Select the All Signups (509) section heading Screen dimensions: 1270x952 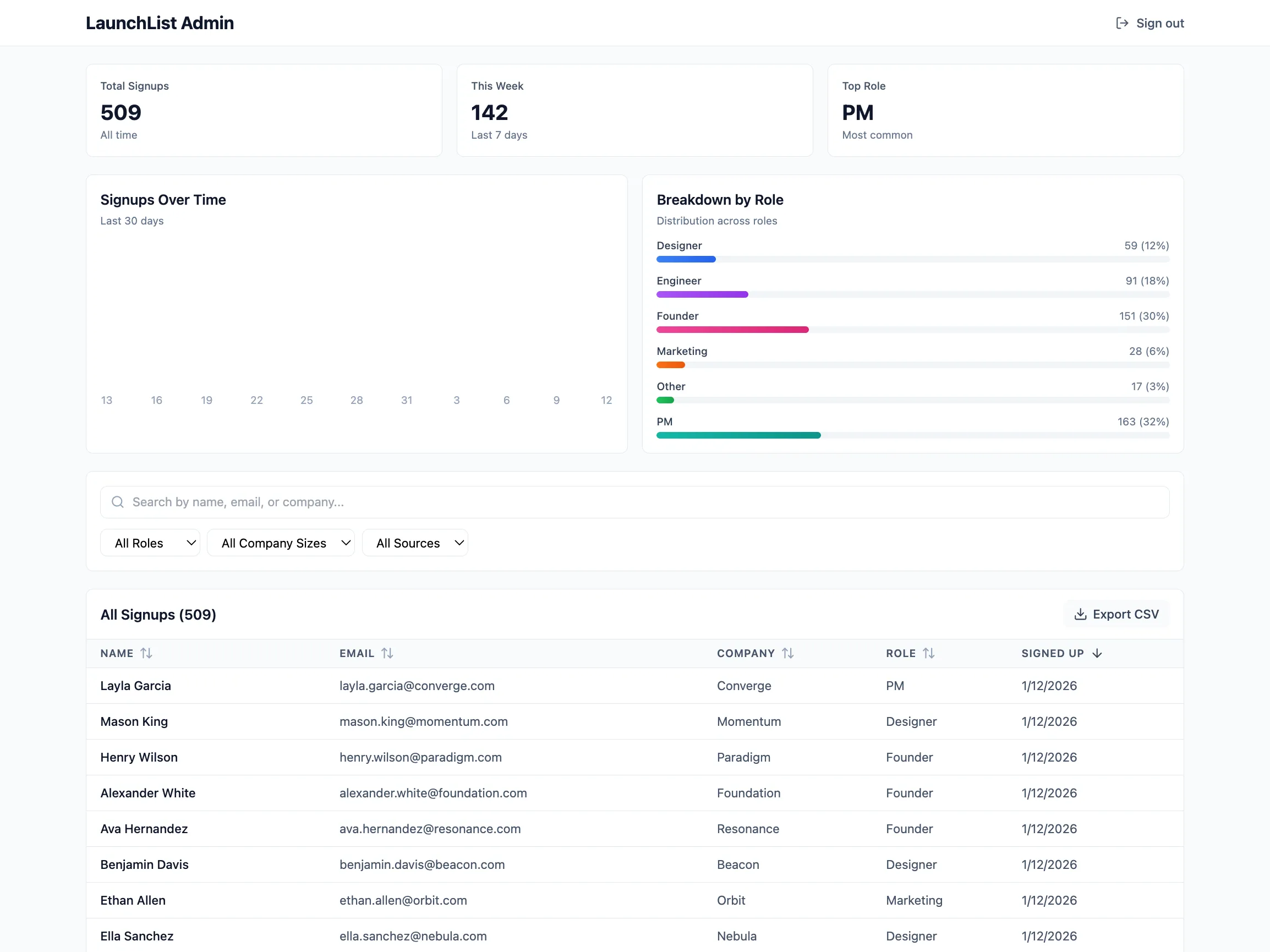[x=158, y=614]
